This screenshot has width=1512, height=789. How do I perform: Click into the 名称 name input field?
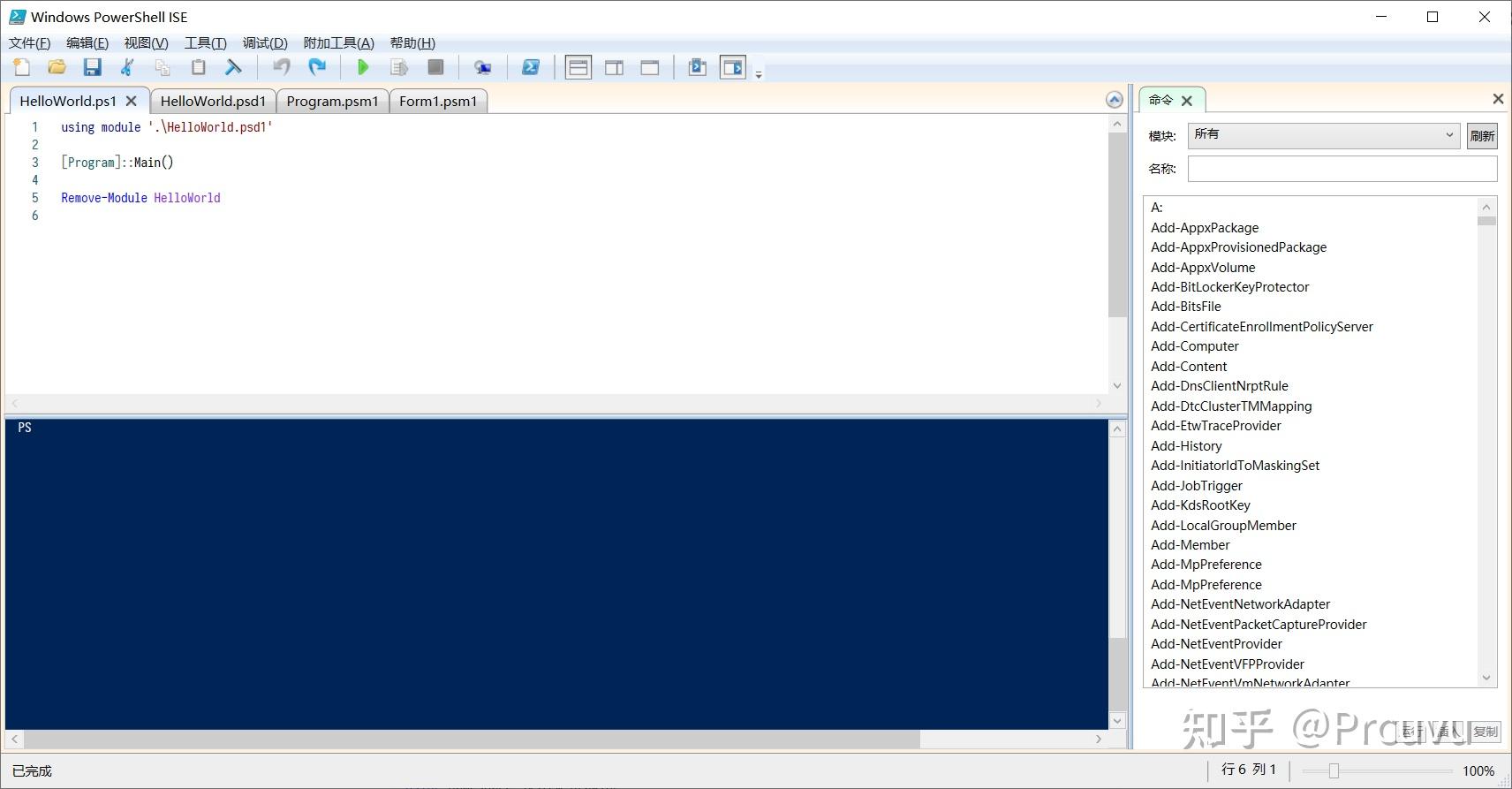point(1342,169)
